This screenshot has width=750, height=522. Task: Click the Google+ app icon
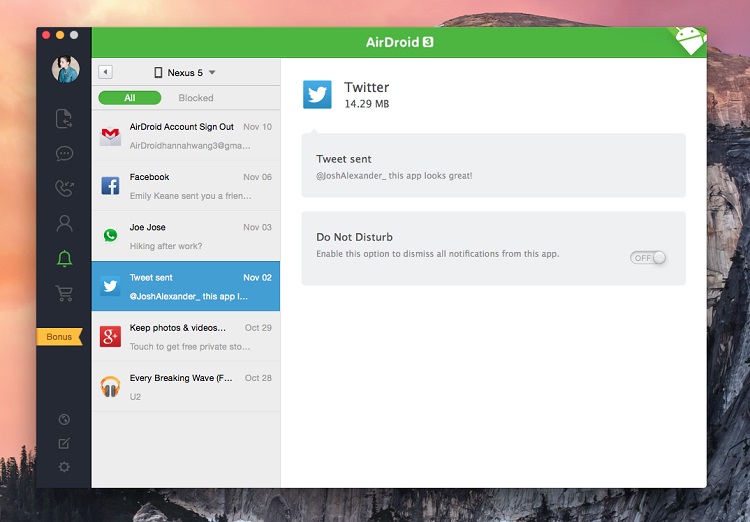pos(110,336)
